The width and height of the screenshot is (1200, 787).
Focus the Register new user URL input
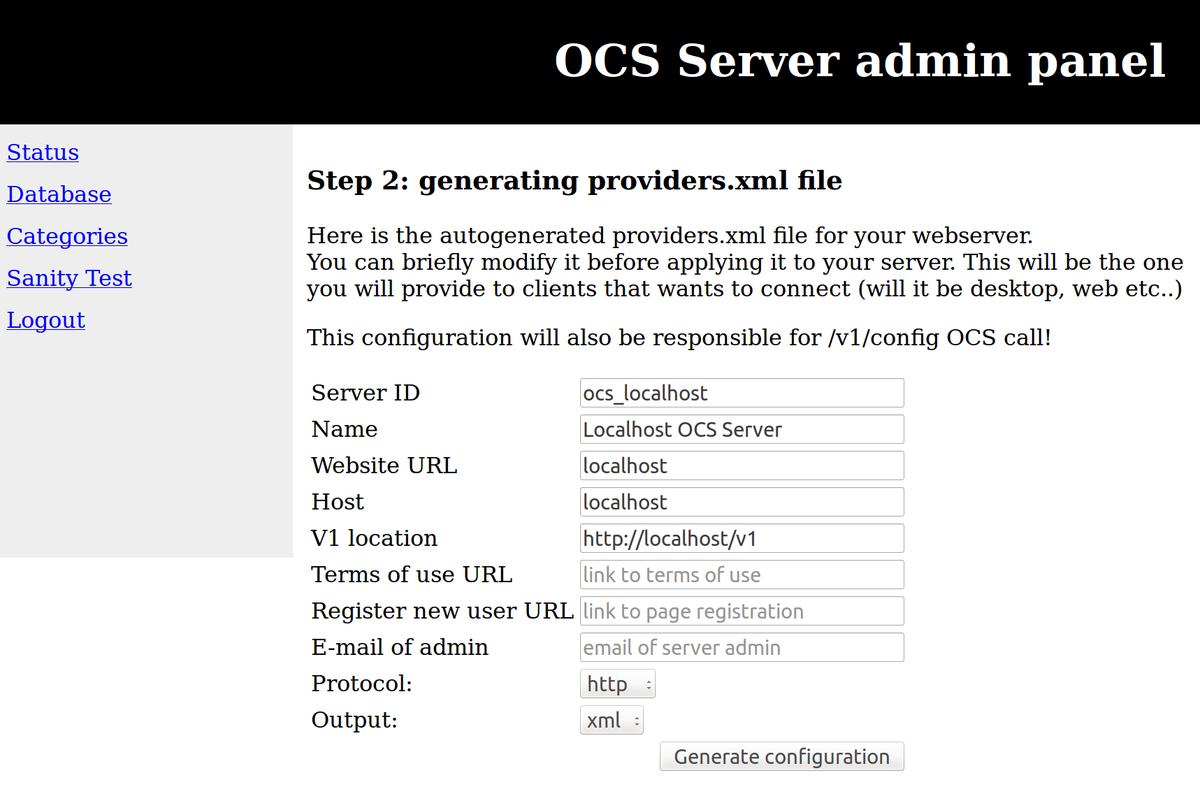pyautogui.click(x=741, y=611)
